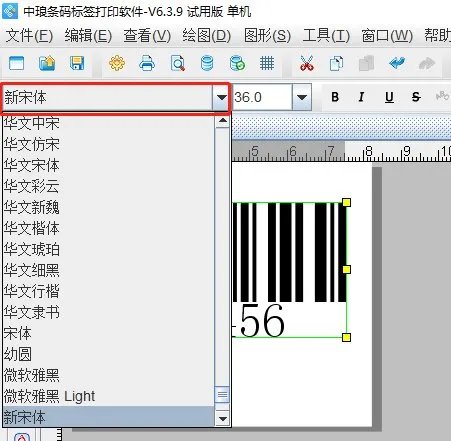Select 华文细黑 from font list
Screen dimensions: 451x441
point(108,270)
